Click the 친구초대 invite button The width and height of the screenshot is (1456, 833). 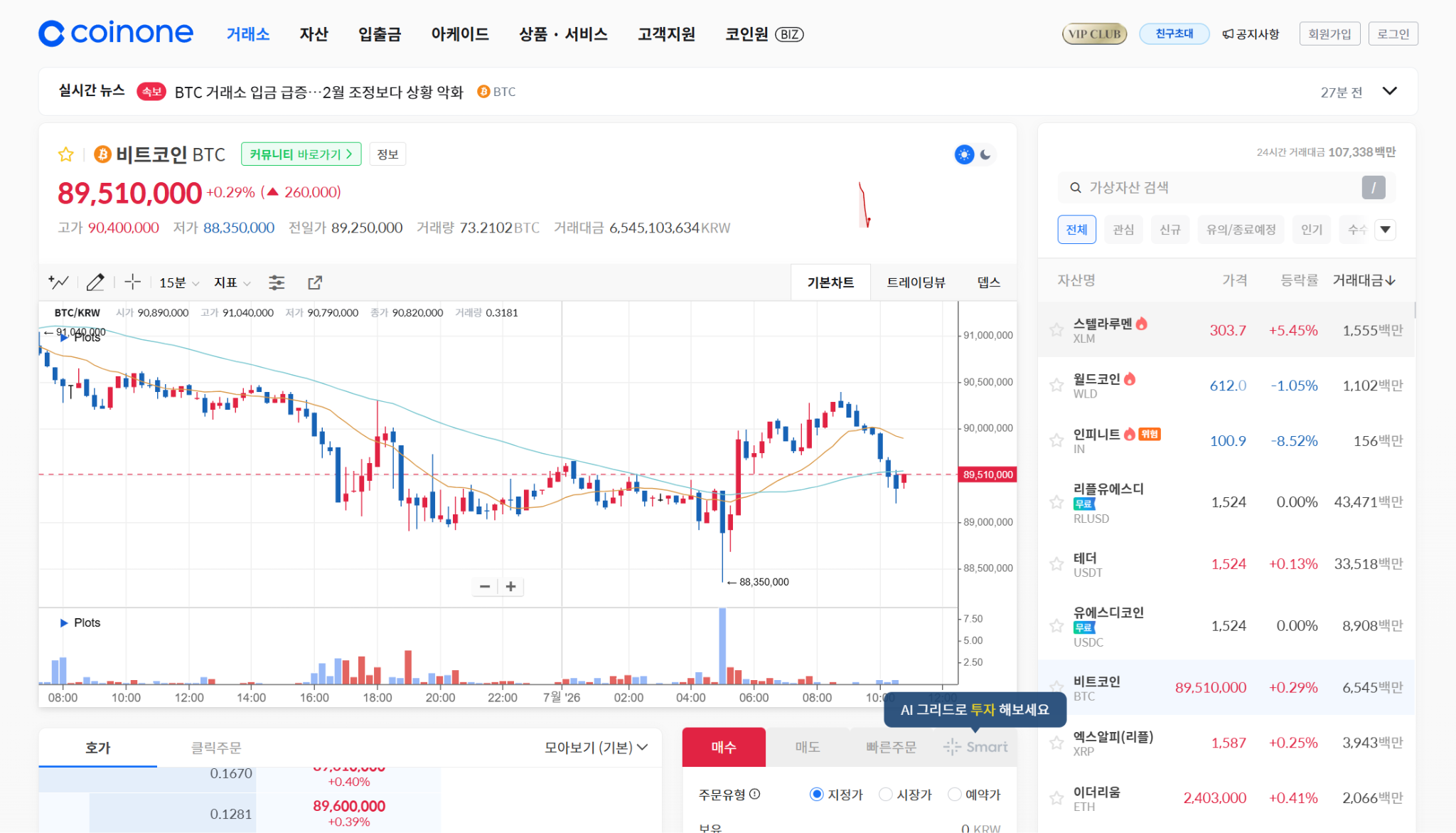tap(1174, 34)
